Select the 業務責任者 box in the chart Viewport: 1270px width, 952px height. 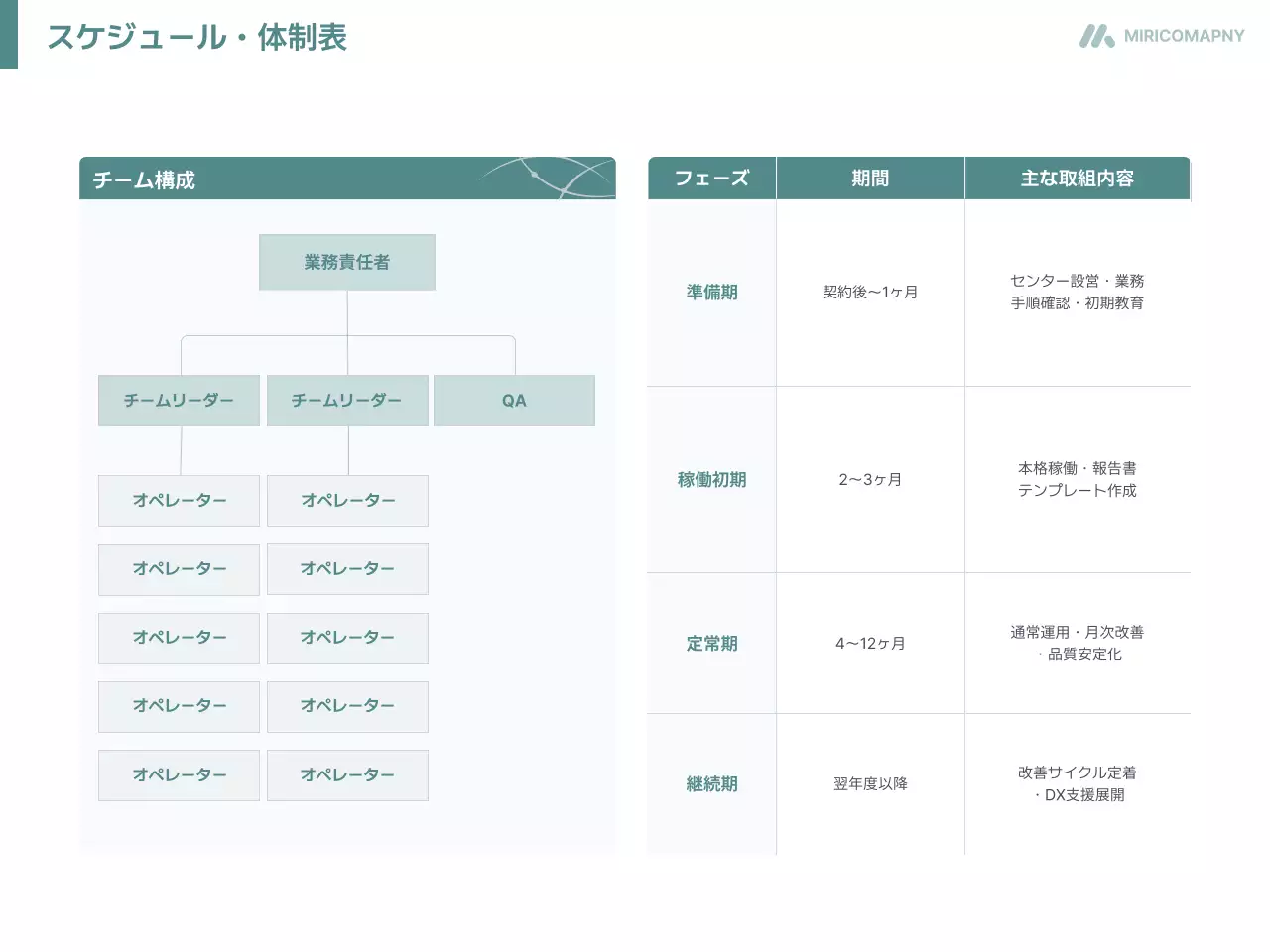pyautogui.click(x=346, y=262)
